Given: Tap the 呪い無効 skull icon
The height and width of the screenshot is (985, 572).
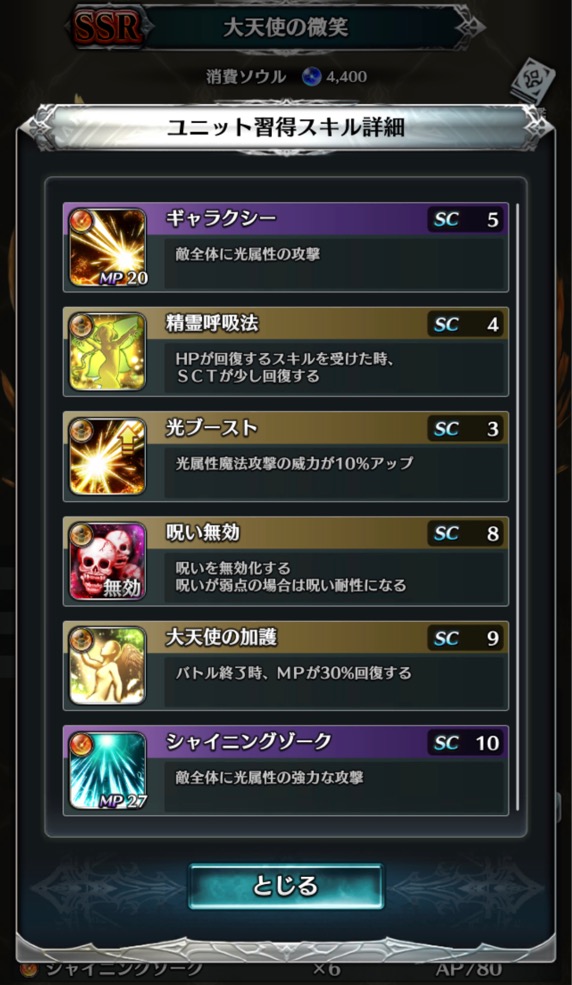Looking at the screenshot, I should (107, 561).
